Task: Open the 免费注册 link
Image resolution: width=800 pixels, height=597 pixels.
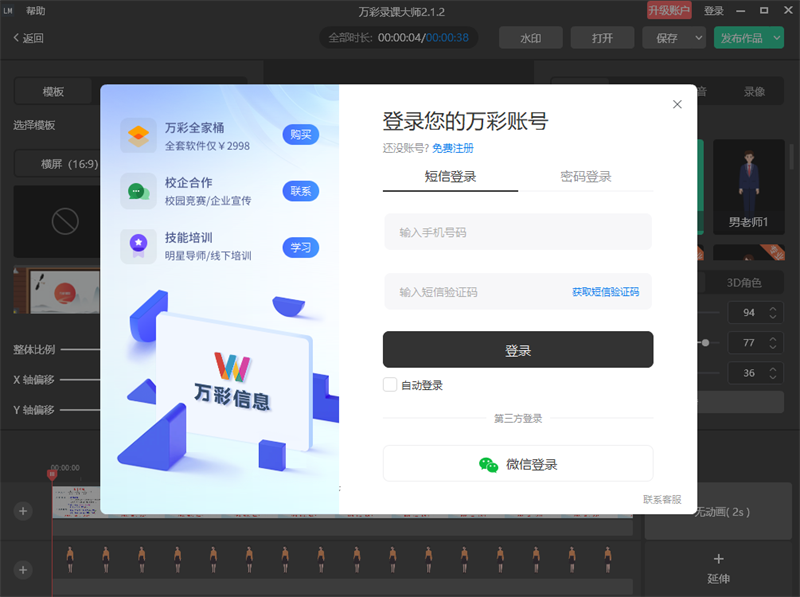Action: click(x=453, y=148)
